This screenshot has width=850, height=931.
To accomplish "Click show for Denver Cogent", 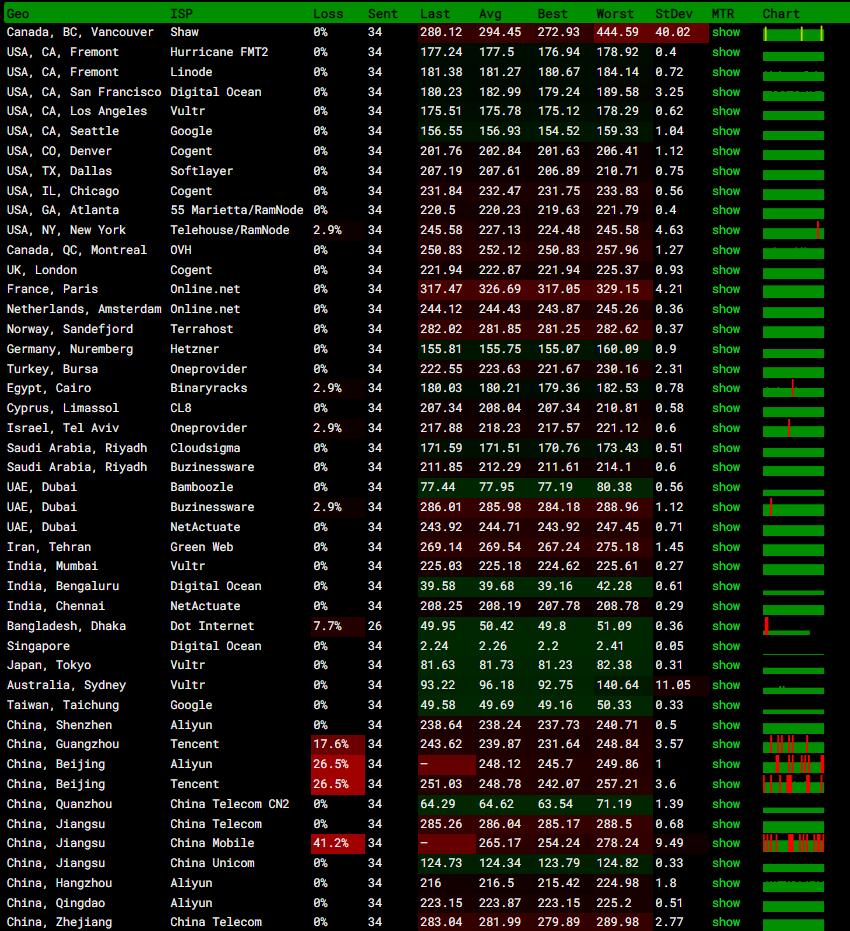I will coord(726,151).
